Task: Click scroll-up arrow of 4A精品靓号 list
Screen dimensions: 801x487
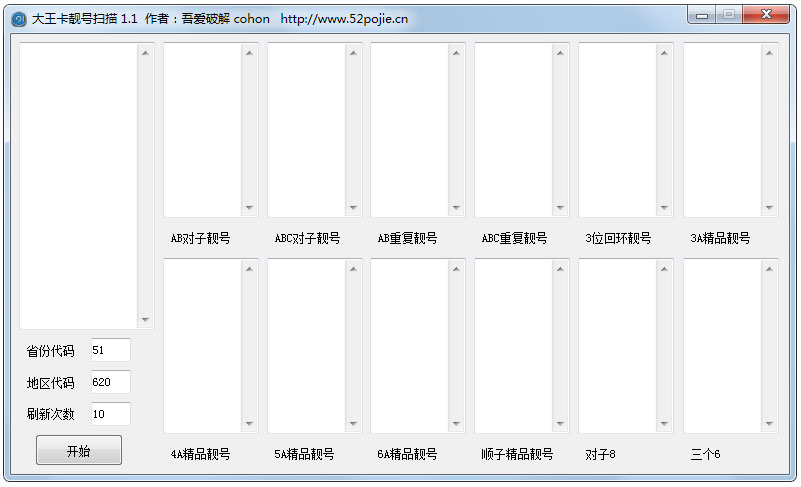Action: click(x=249, y=269)
